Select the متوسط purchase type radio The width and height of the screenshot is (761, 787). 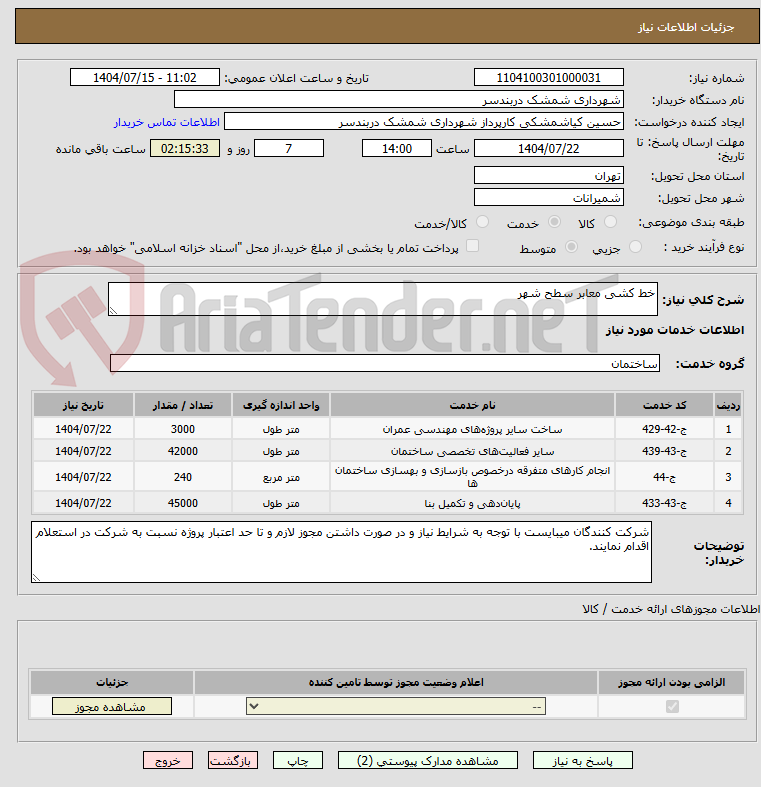[x=571, y=246]
